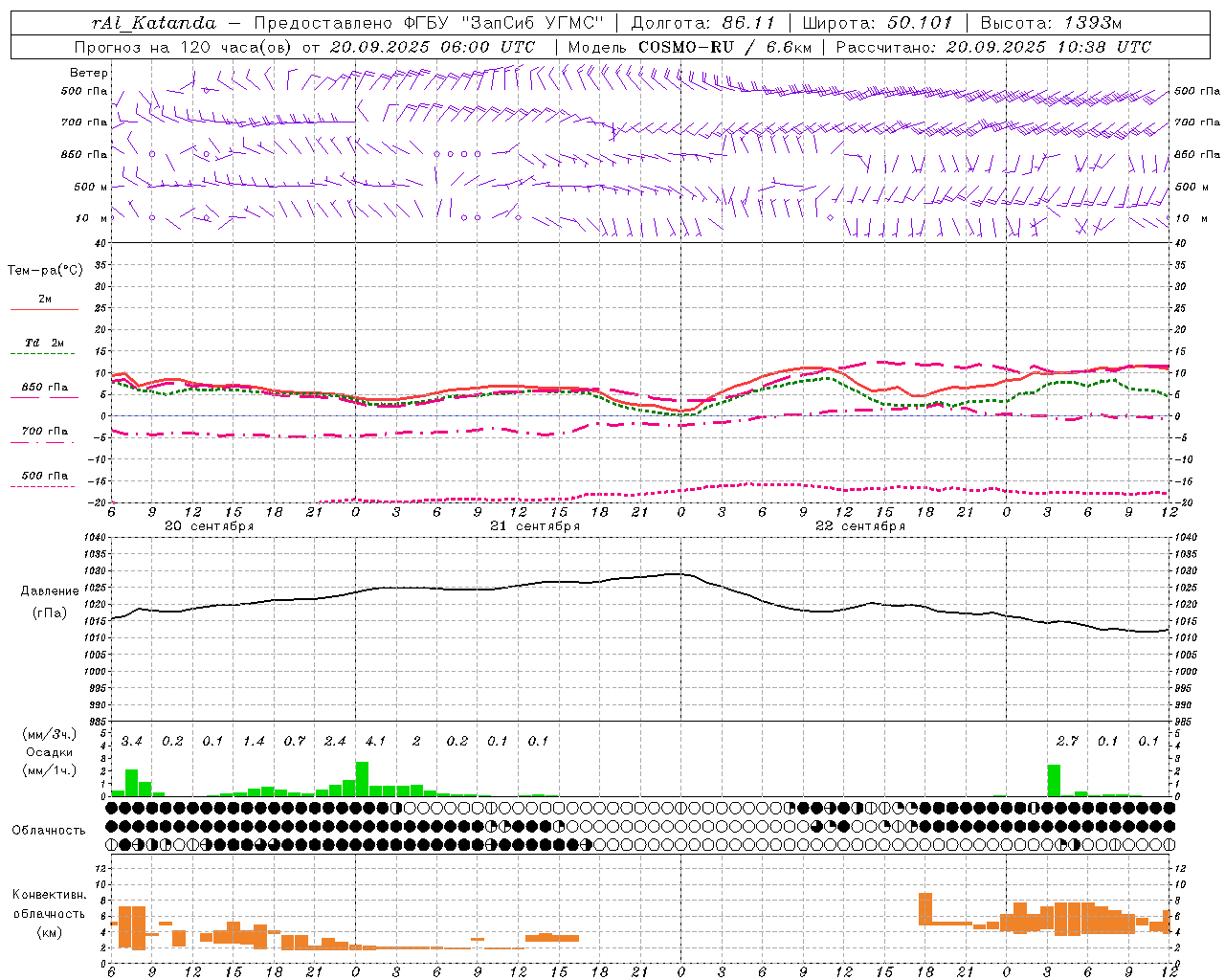Screen dimensions: 1225x980
Task: Click the 2.7 precipitation total
Action: tap(1067, 742)
